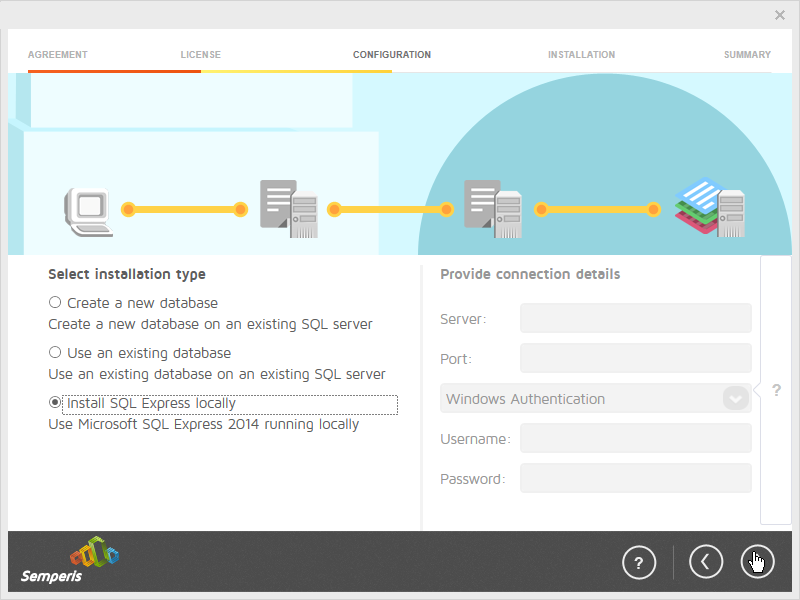
Task: Choose Use an existing database radio button
Action: tap(55, 353)
